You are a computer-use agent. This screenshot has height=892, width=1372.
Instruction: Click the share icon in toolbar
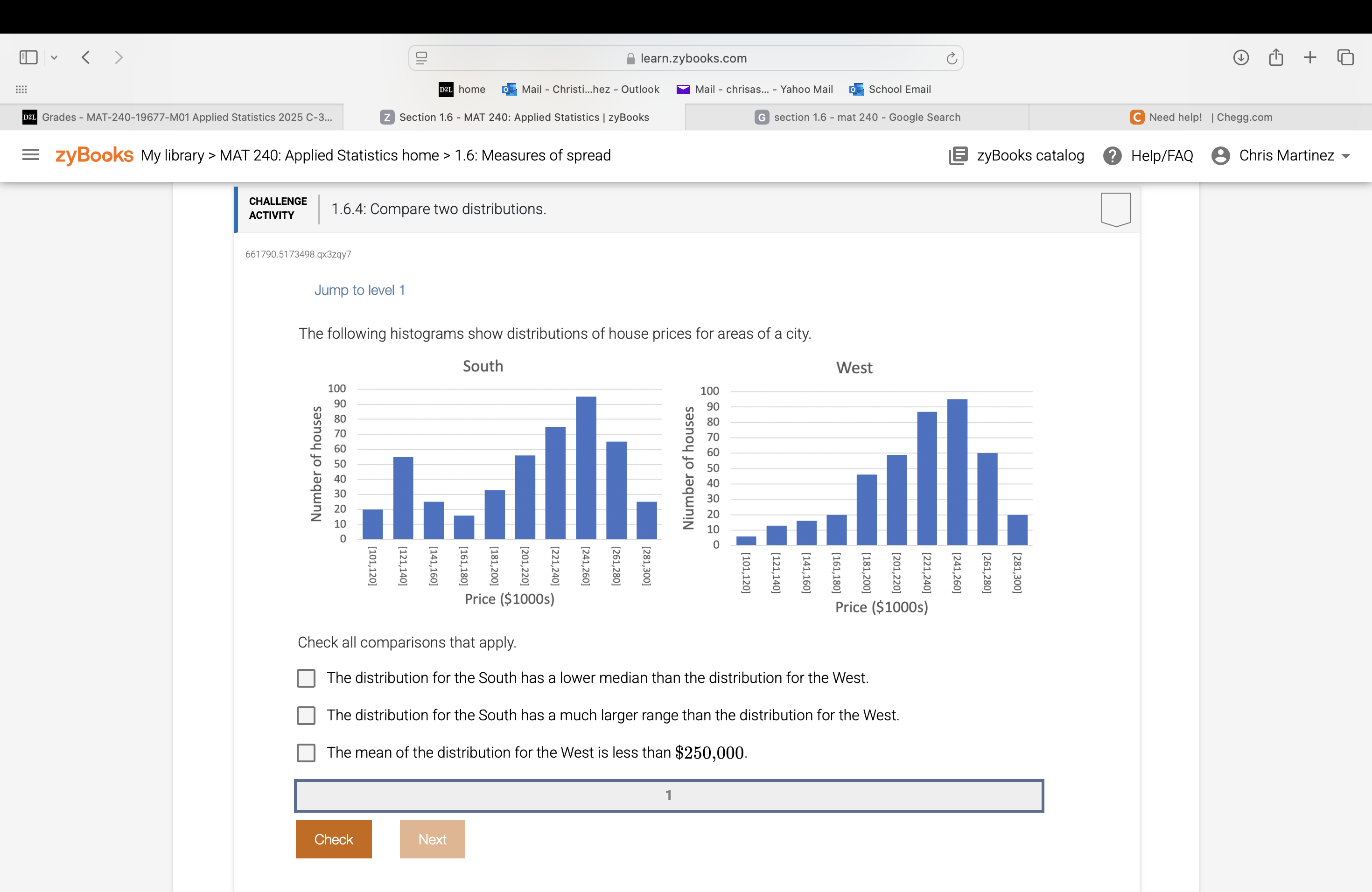click(1276, 57)
